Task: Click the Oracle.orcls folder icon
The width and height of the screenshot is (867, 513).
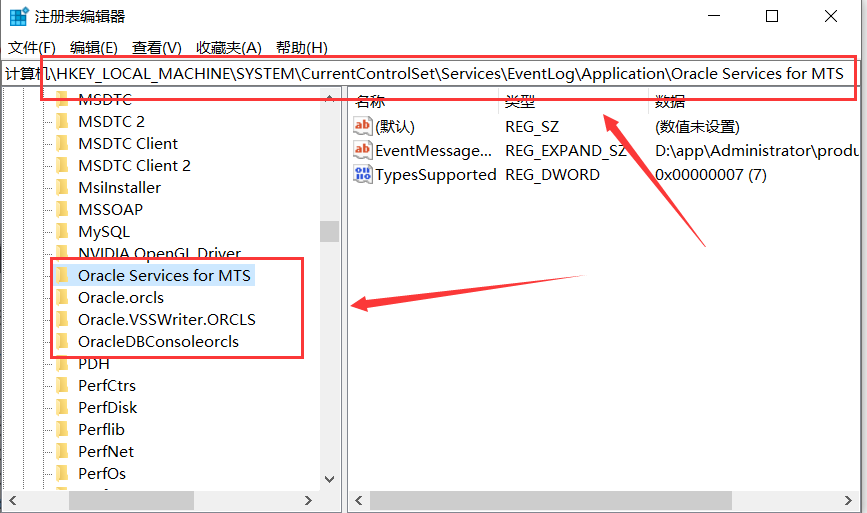Action: pos(62,297)
